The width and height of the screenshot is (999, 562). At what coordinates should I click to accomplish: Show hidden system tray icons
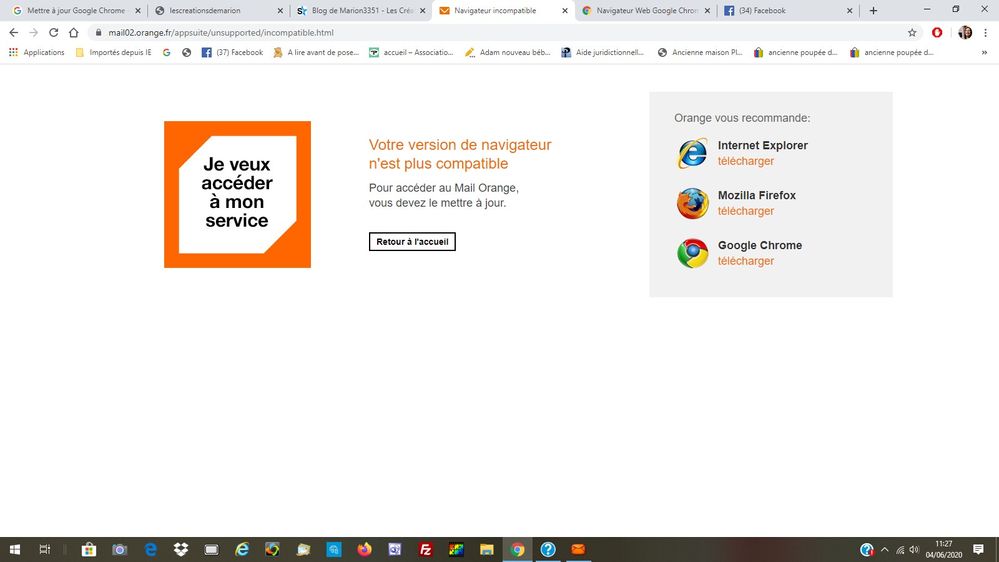[x=884, y=549]
